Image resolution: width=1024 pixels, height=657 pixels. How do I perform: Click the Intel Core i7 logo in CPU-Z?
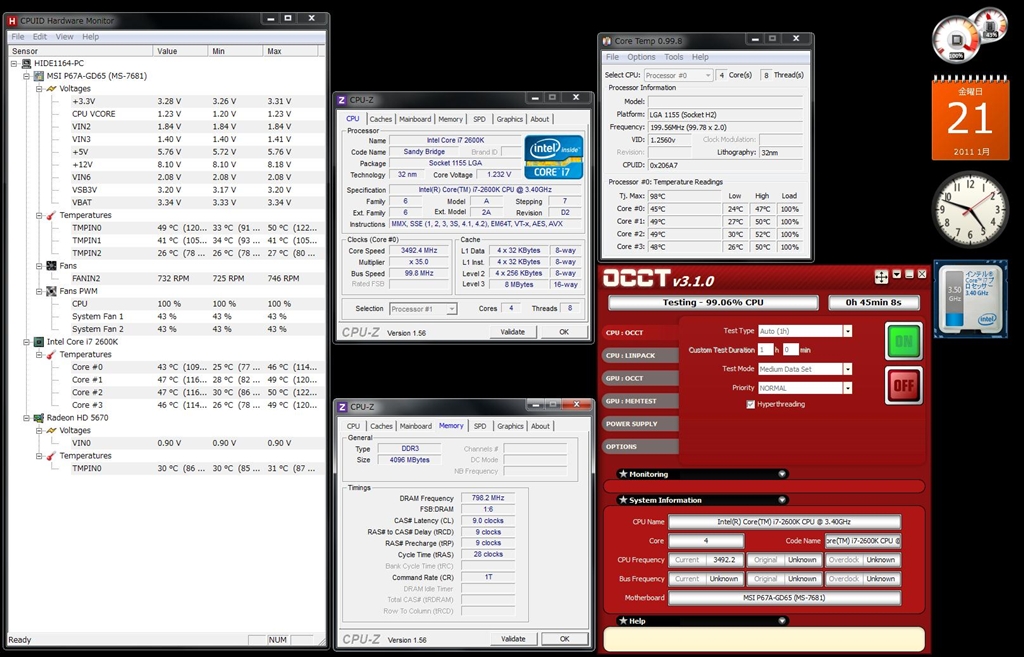554,157
